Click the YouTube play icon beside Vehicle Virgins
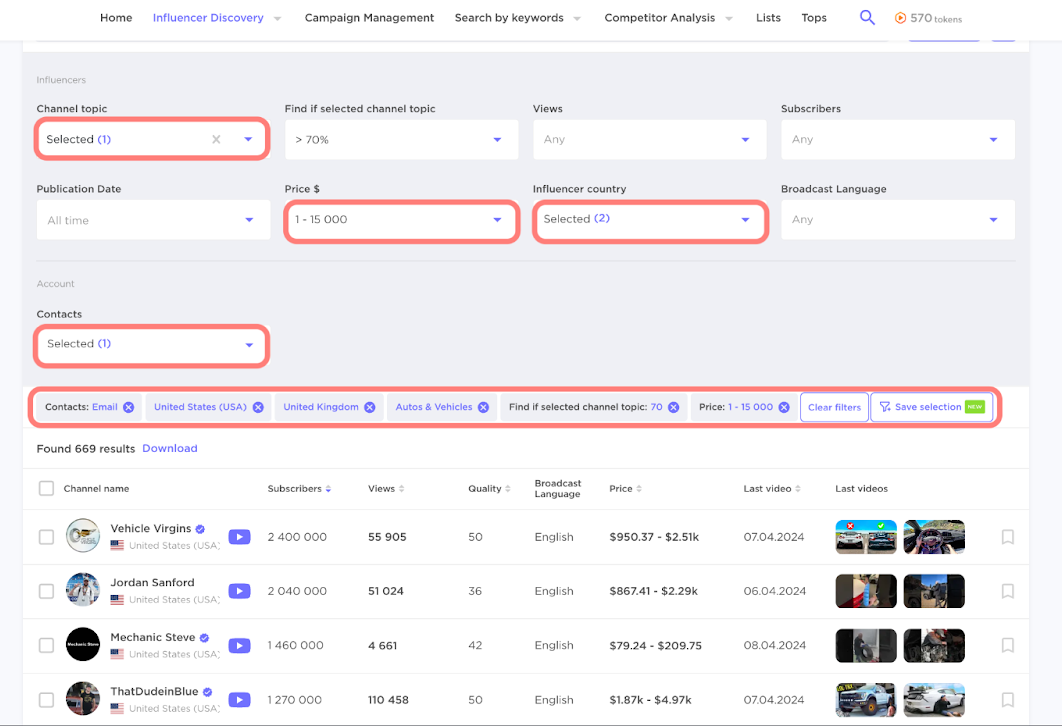Image resolution: width=1062 pixels, height=726 pixels. coord(239,537)
